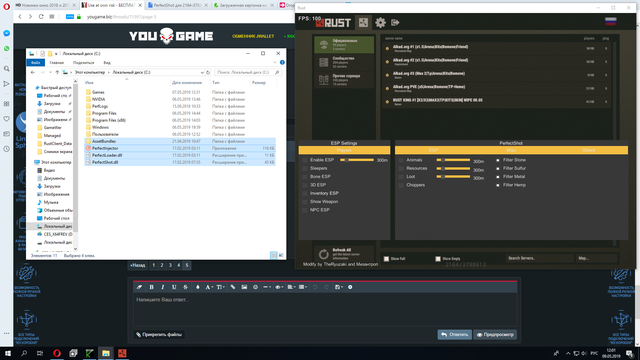This screenshot has height=360, width=640.
Task: Open Explorer address history dropdown arrow
Action: point(202,72)
